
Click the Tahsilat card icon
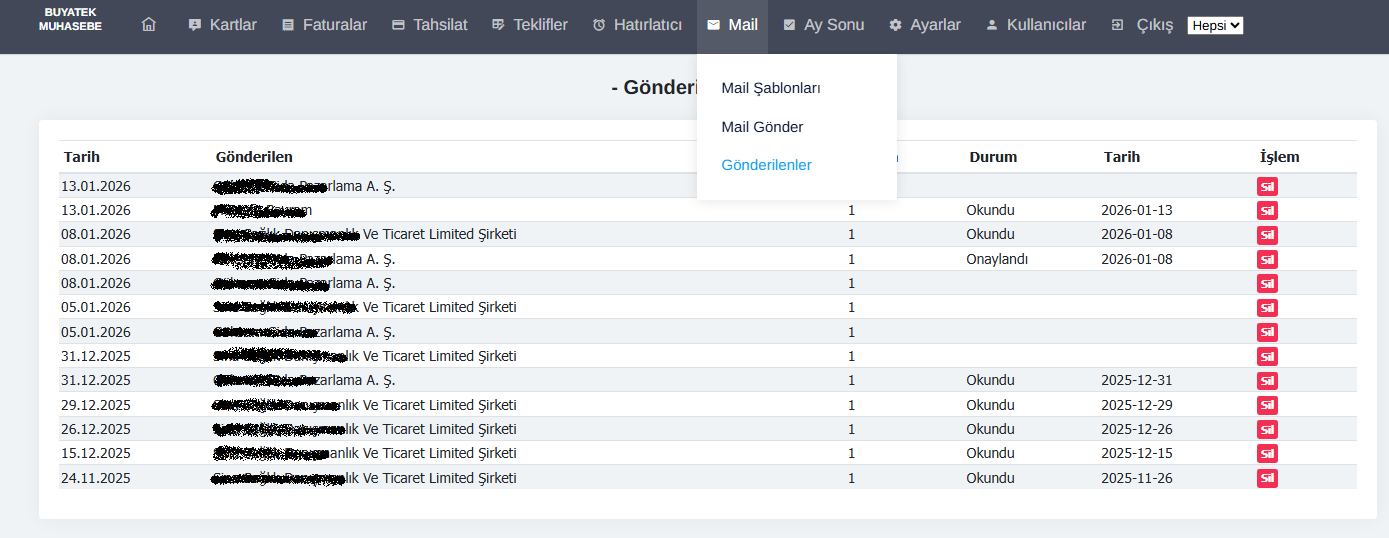398,25
